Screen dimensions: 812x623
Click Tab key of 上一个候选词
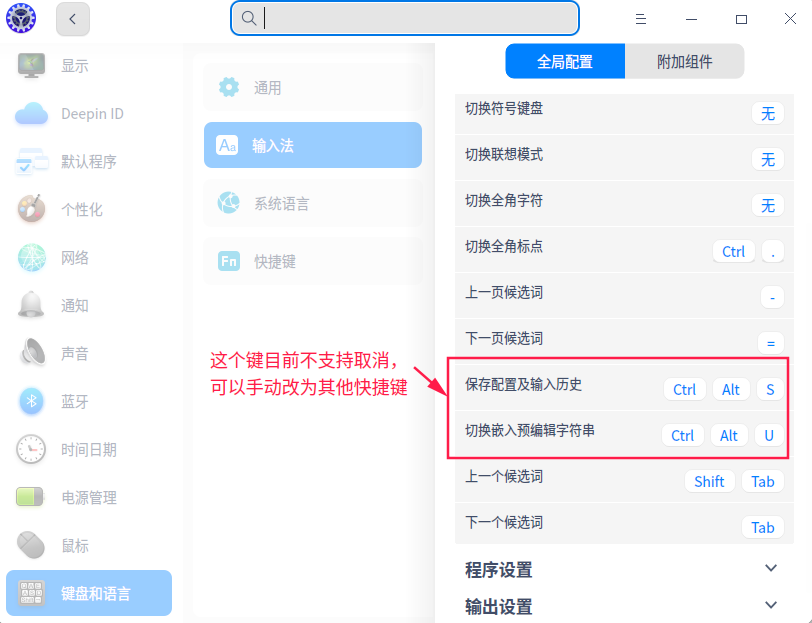pos(763,482)
